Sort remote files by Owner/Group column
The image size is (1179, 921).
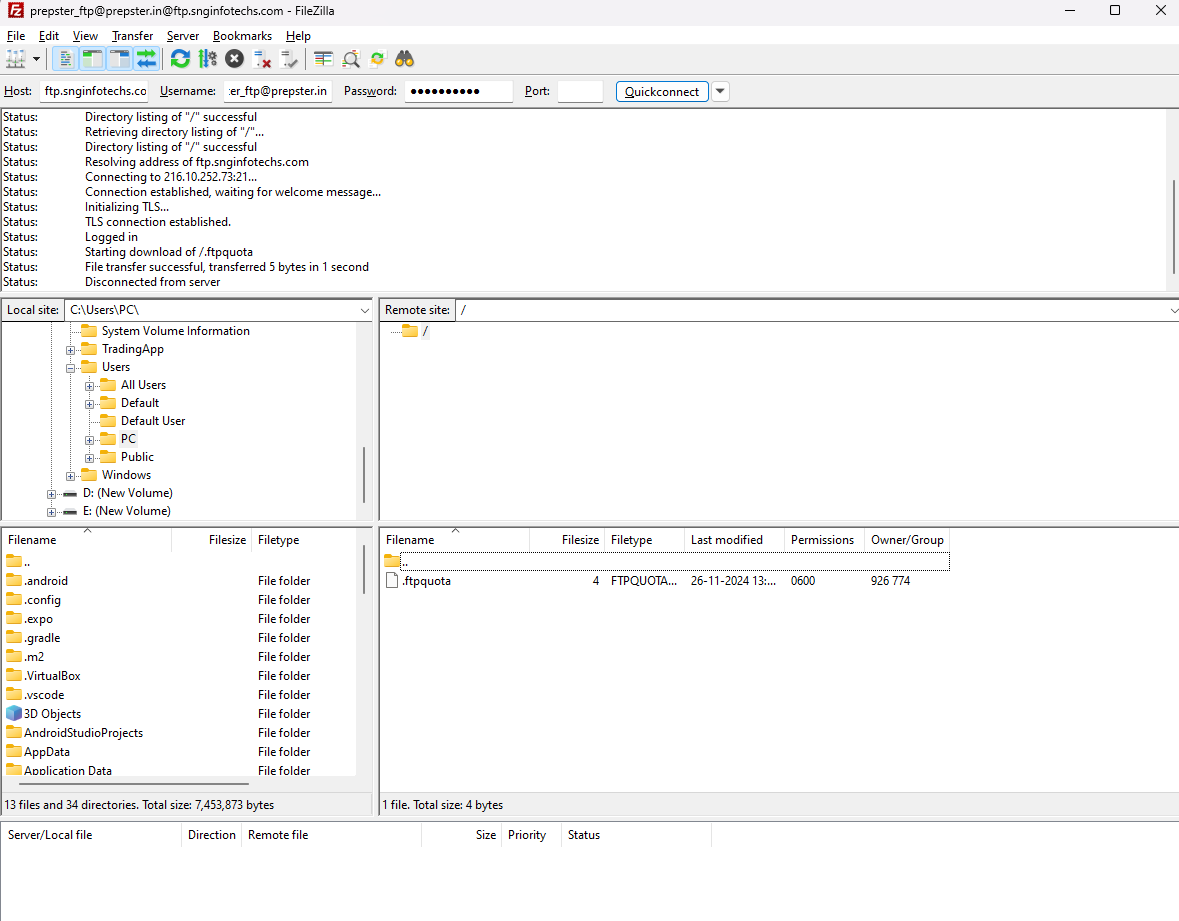coord(907,540)
